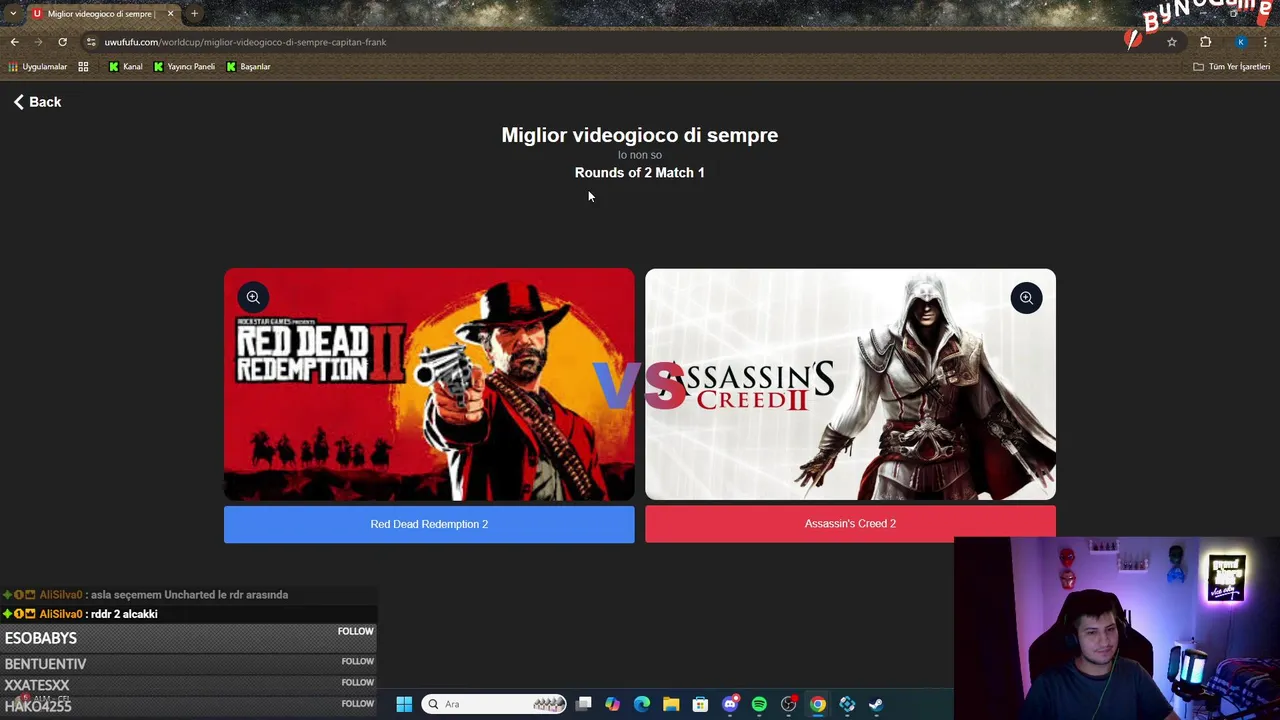The width and height of the screenshot is (1280, 720).
Task: Open a new browser tab
Action: [194, 14]
